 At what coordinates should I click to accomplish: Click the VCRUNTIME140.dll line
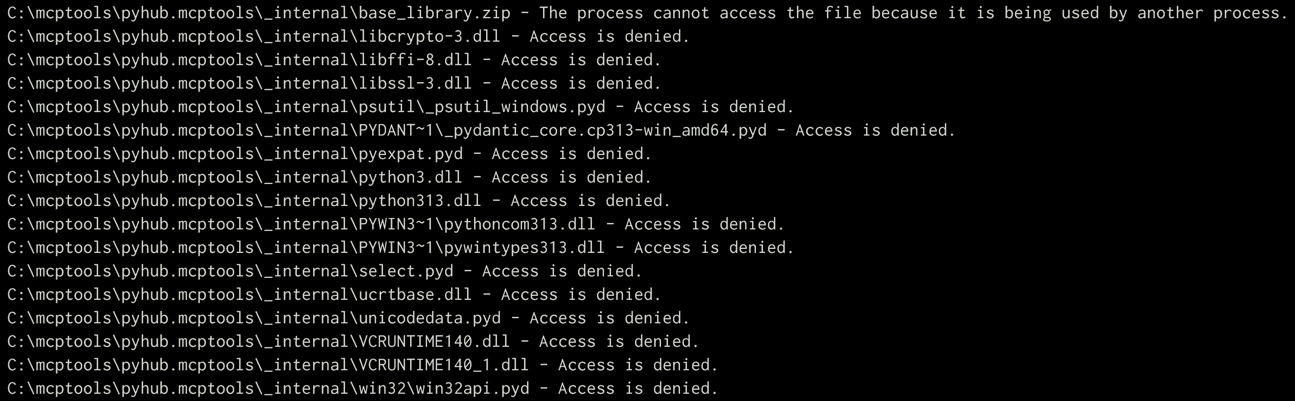[352, 342]
